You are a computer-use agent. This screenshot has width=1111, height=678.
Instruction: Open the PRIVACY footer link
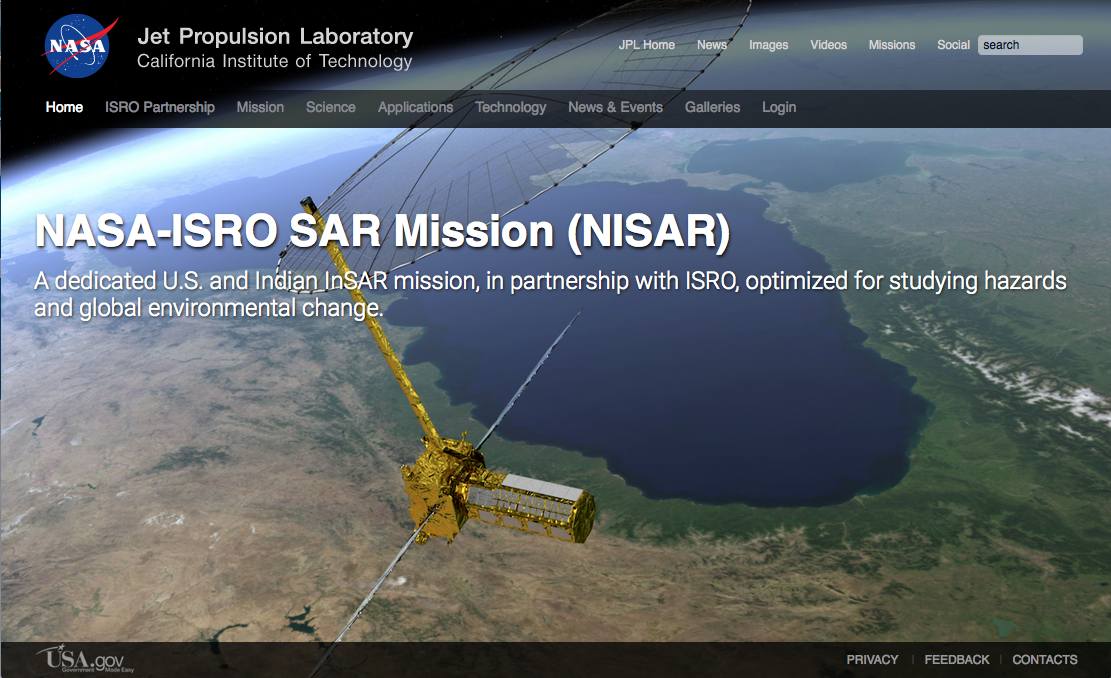(872, 660)
